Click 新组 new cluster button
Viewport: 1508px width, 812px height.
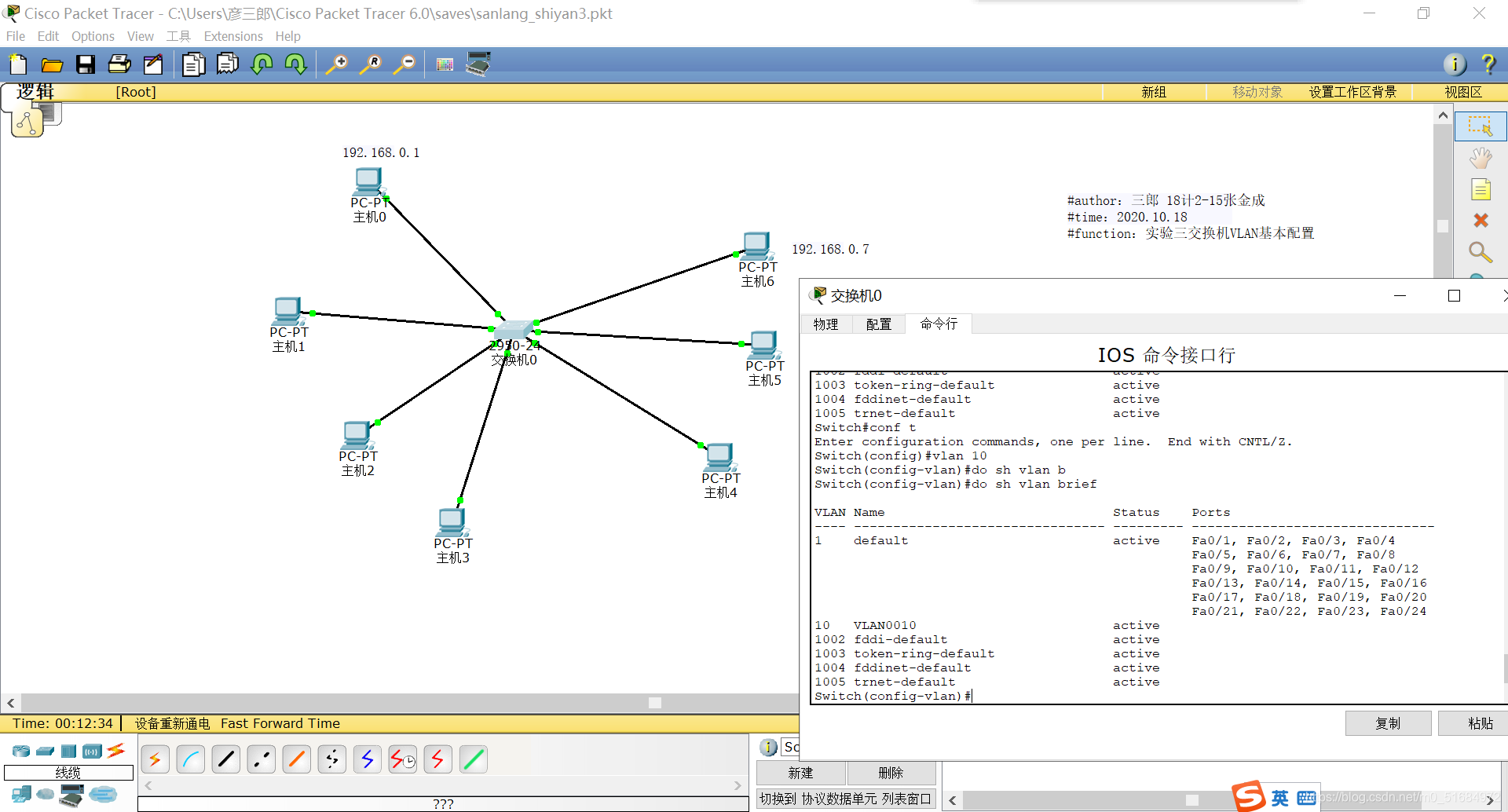(x=1154, y=92)
